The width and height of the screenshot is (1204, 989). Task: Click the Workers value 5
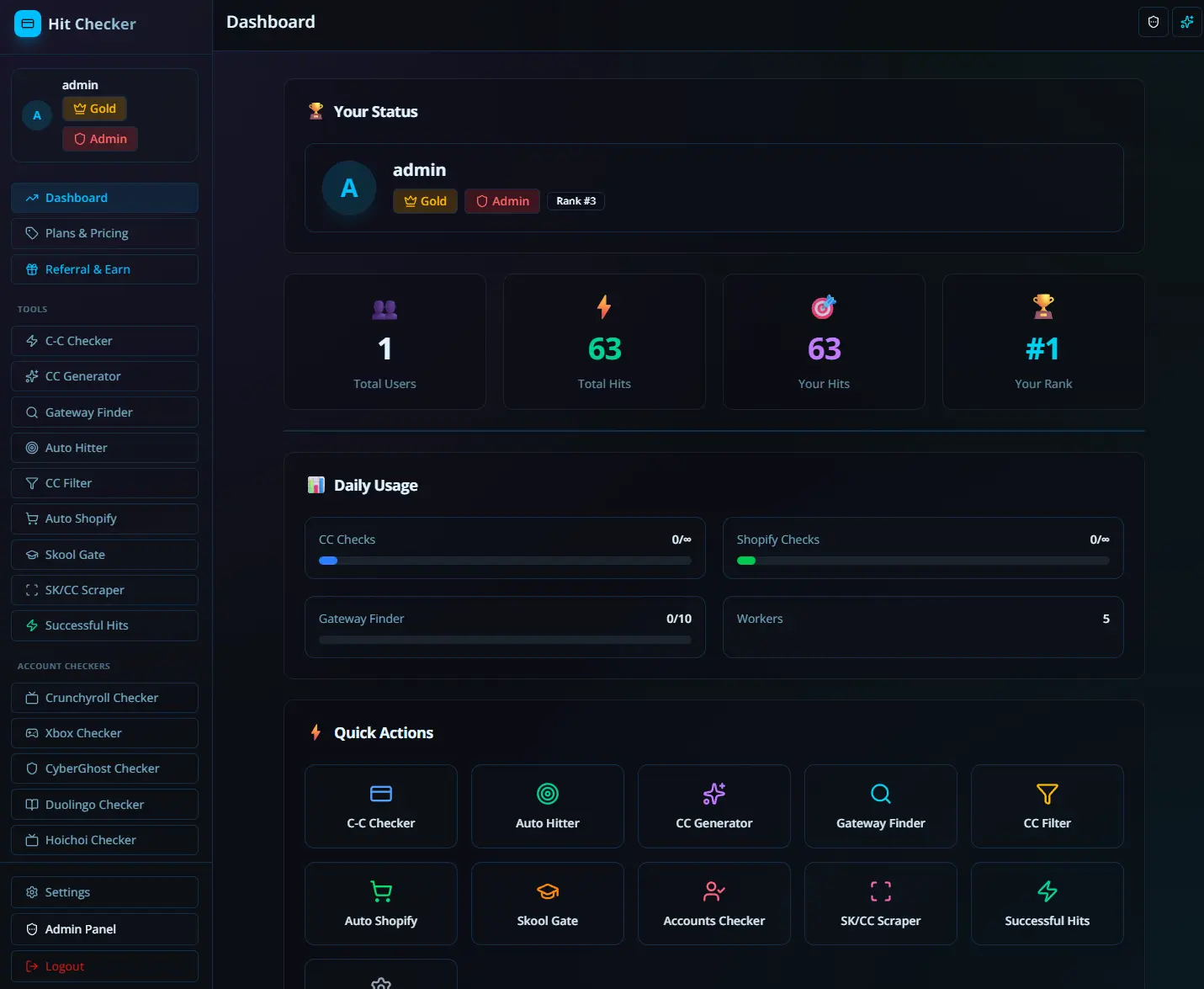(1106, 619)
